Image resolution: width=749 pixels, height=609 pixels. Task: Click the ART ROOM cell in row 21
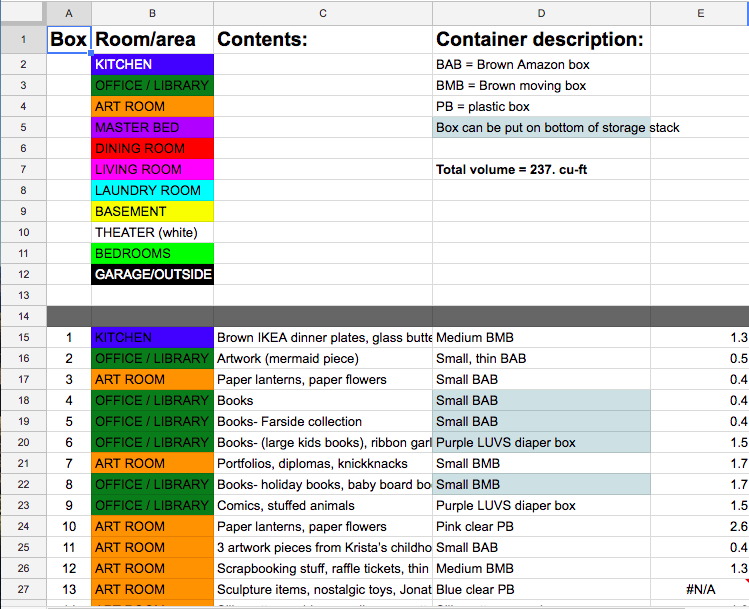(152, 464)
